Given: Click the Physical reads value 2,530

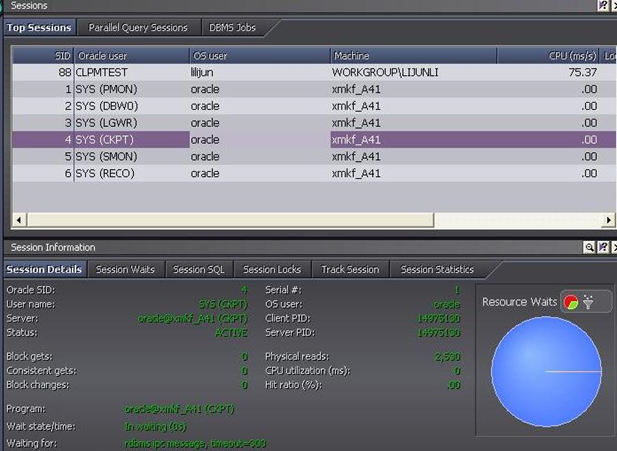Looking at the screenshot, I should [447, 357].
